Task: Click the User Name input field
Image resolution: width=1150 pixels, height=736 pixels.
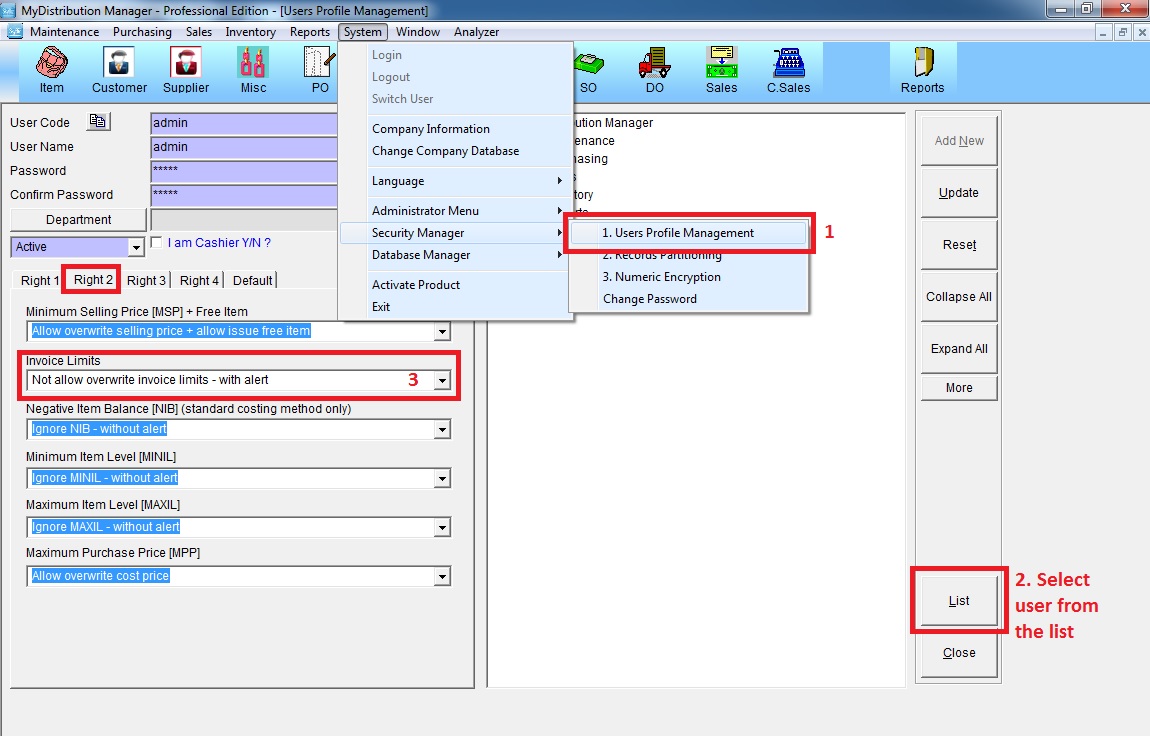Action: point(244,147)
